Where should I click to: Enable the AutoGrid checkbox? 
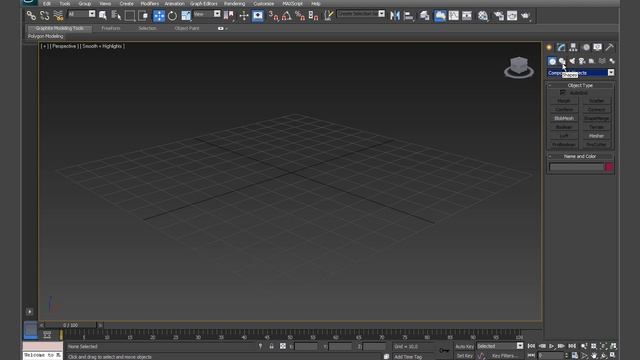tap(563, 93)
